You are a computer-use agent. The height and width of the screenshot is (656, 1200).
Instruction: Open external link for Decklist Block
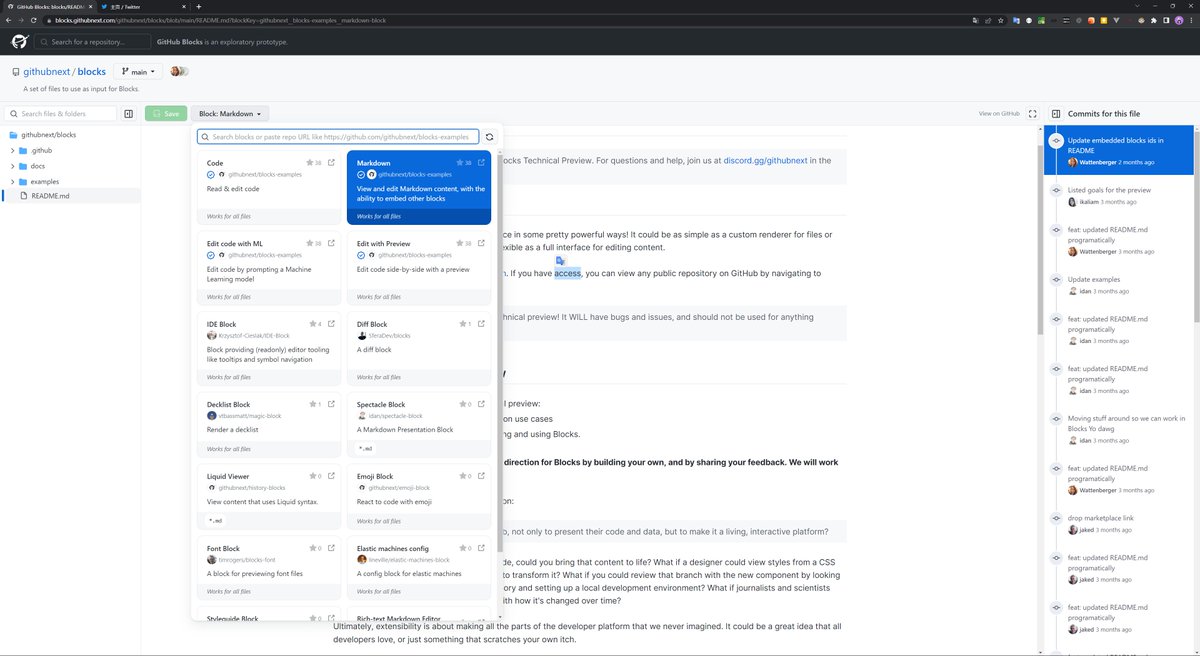pyautogui.click(x=331, y=404)
